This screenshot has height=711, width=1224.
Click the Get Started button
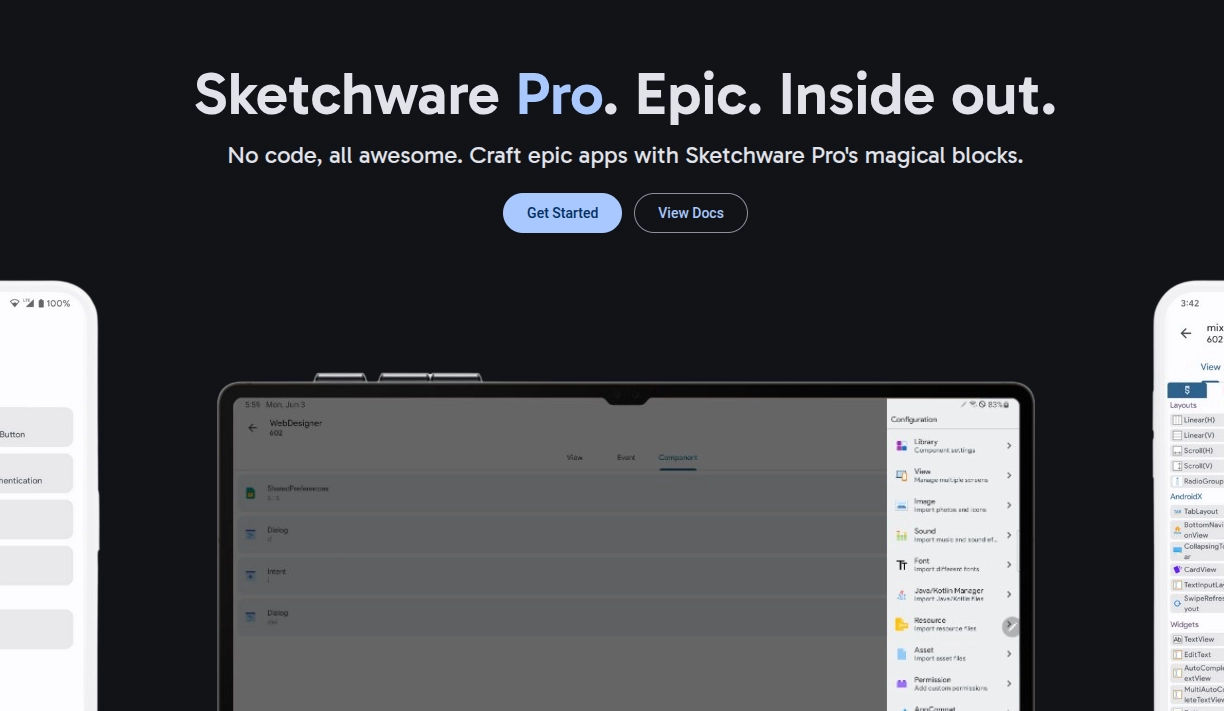tap(562, 213)
